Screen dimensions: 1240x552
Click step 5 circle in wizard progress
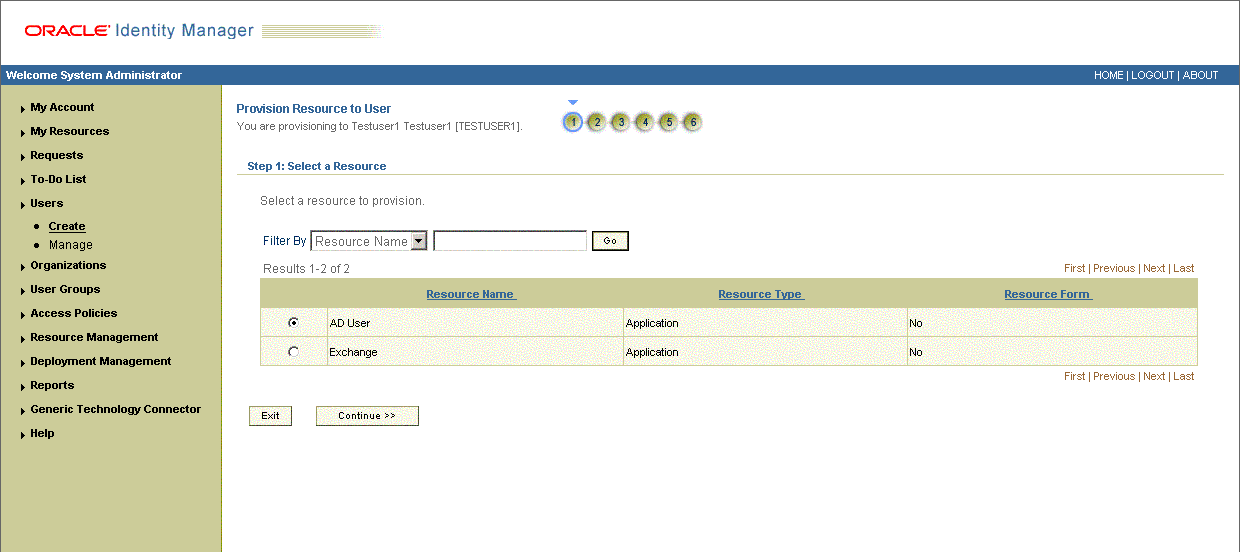pyautogui.click(x=669, y=123)
